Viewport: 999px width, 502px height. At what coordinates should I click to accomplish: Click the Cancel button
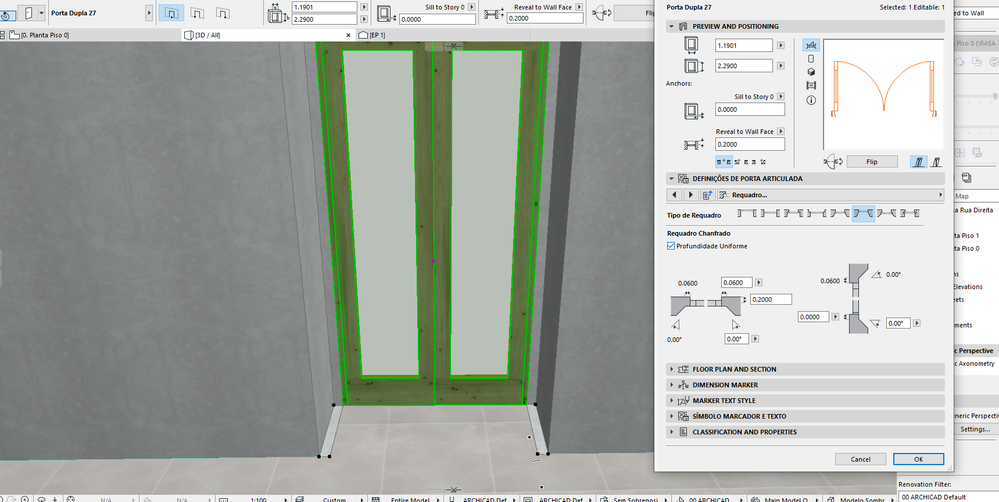pyautogui.click(x=860, y=459)
